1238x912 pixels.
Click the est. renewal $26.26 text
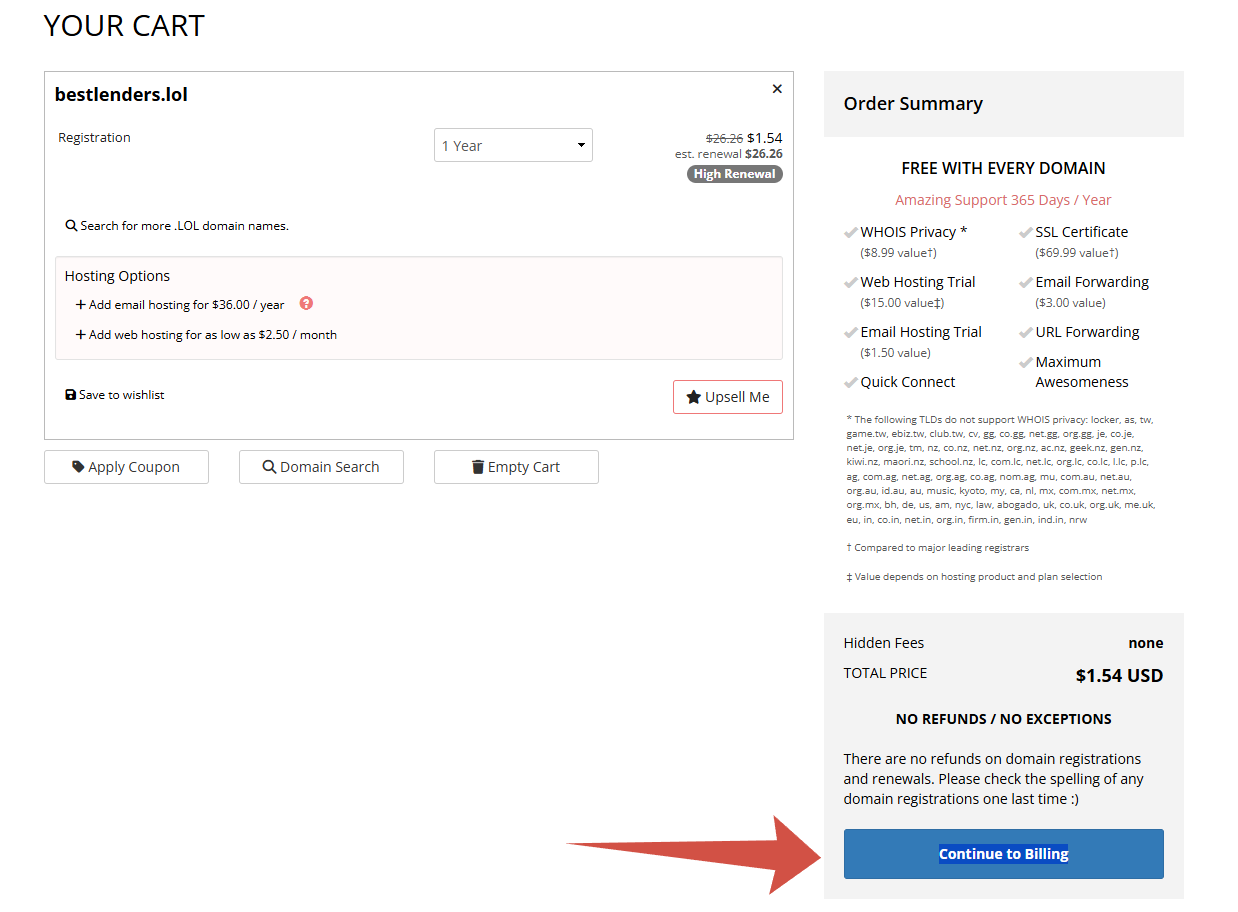tap(729, 154)
